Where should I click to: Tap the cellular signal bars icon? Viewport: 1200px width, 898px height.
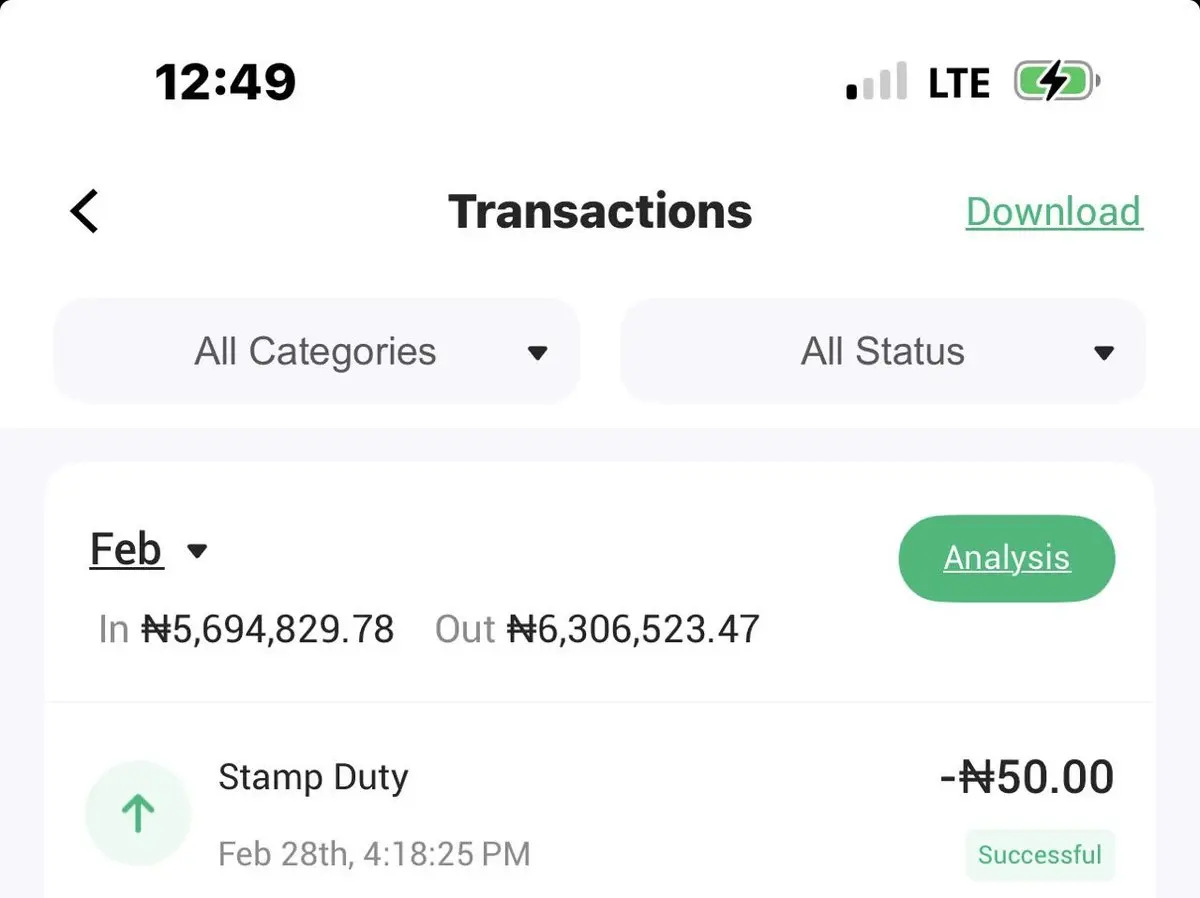pyautogui.click(x=877, y=82)
